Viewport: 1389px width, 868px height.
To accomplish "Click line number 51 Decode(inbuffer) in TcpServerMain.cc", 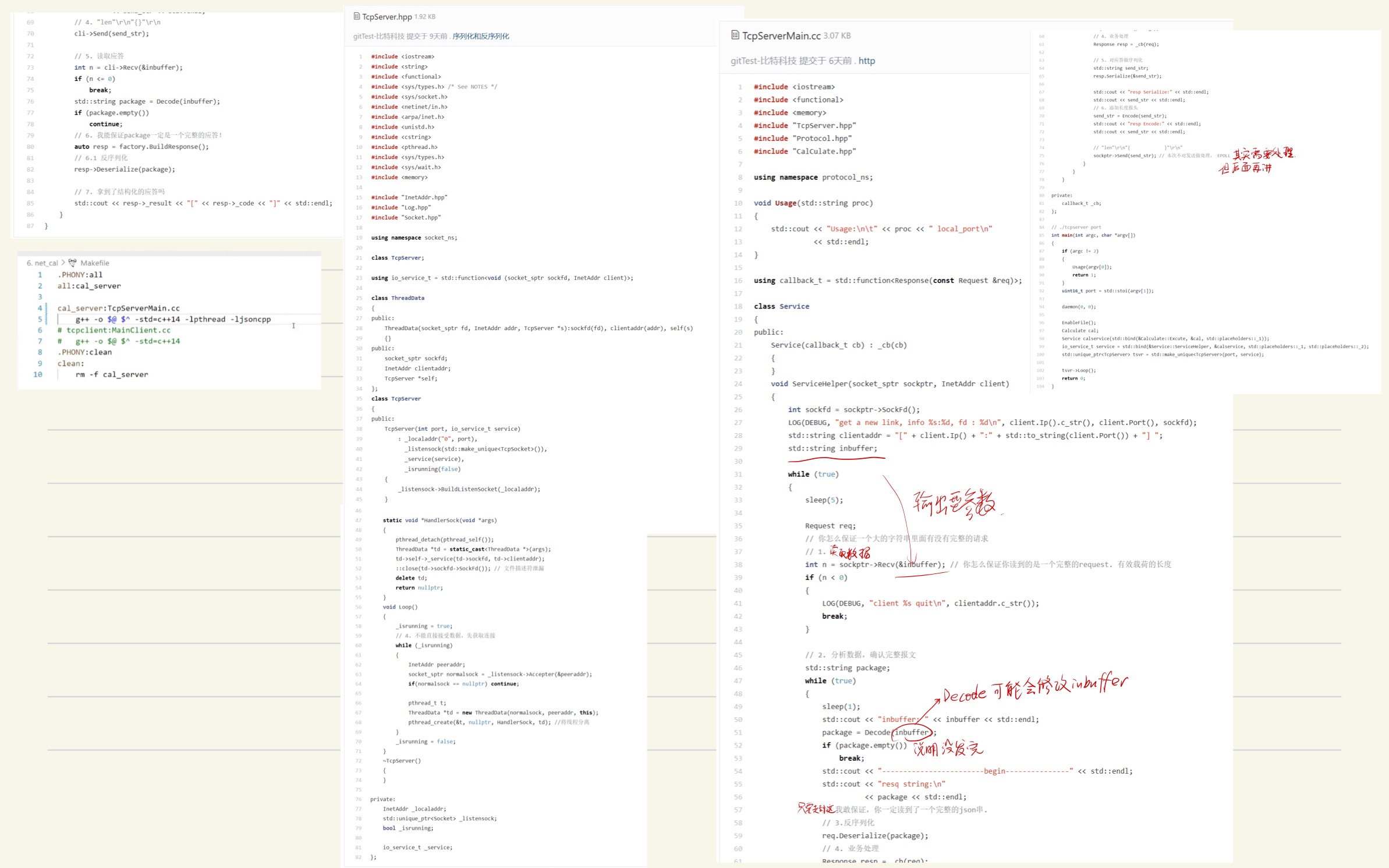I will (x=738, y=732).
